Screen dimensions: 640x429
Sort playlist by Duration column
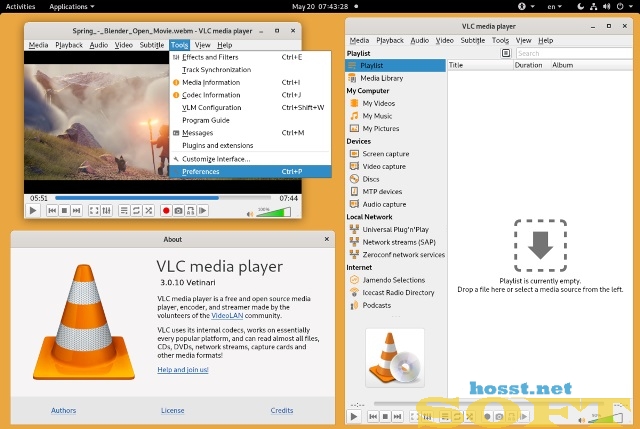coord(532,65)
